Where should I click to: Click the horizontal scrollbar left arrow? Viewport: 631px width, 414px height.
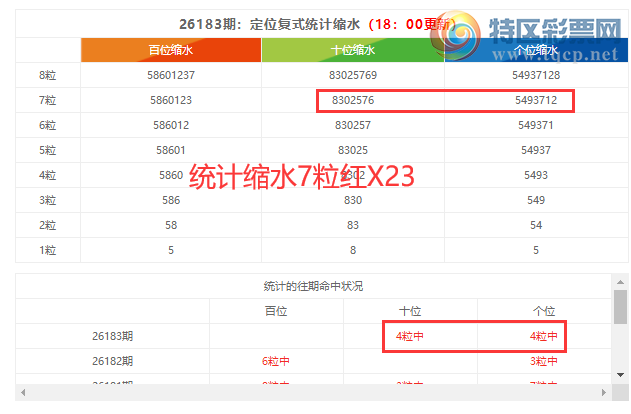tap(23, 392)
